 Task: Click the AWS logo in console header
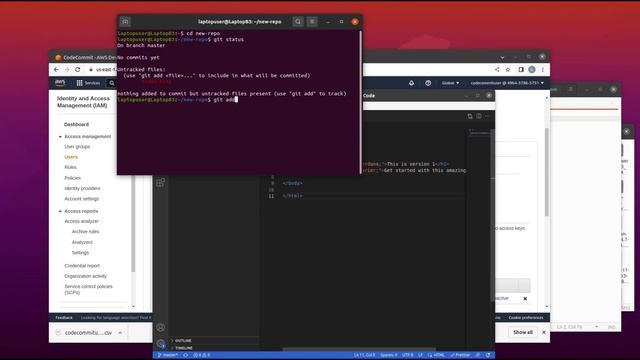[60, 83]
